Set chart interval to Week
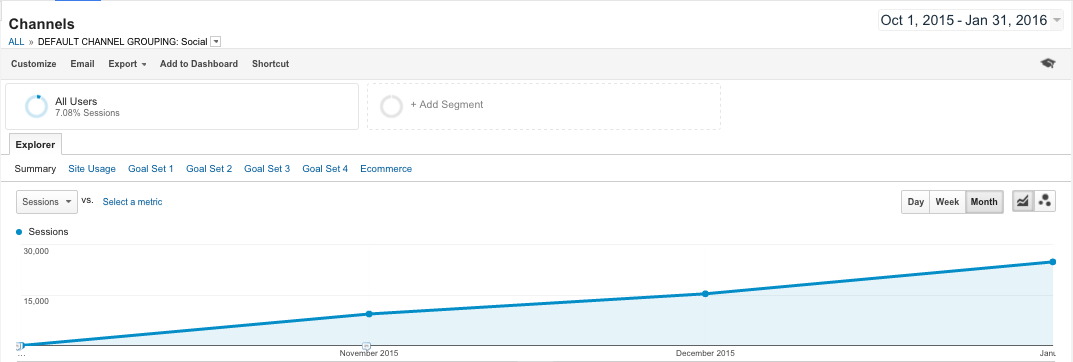 [947, 202]
